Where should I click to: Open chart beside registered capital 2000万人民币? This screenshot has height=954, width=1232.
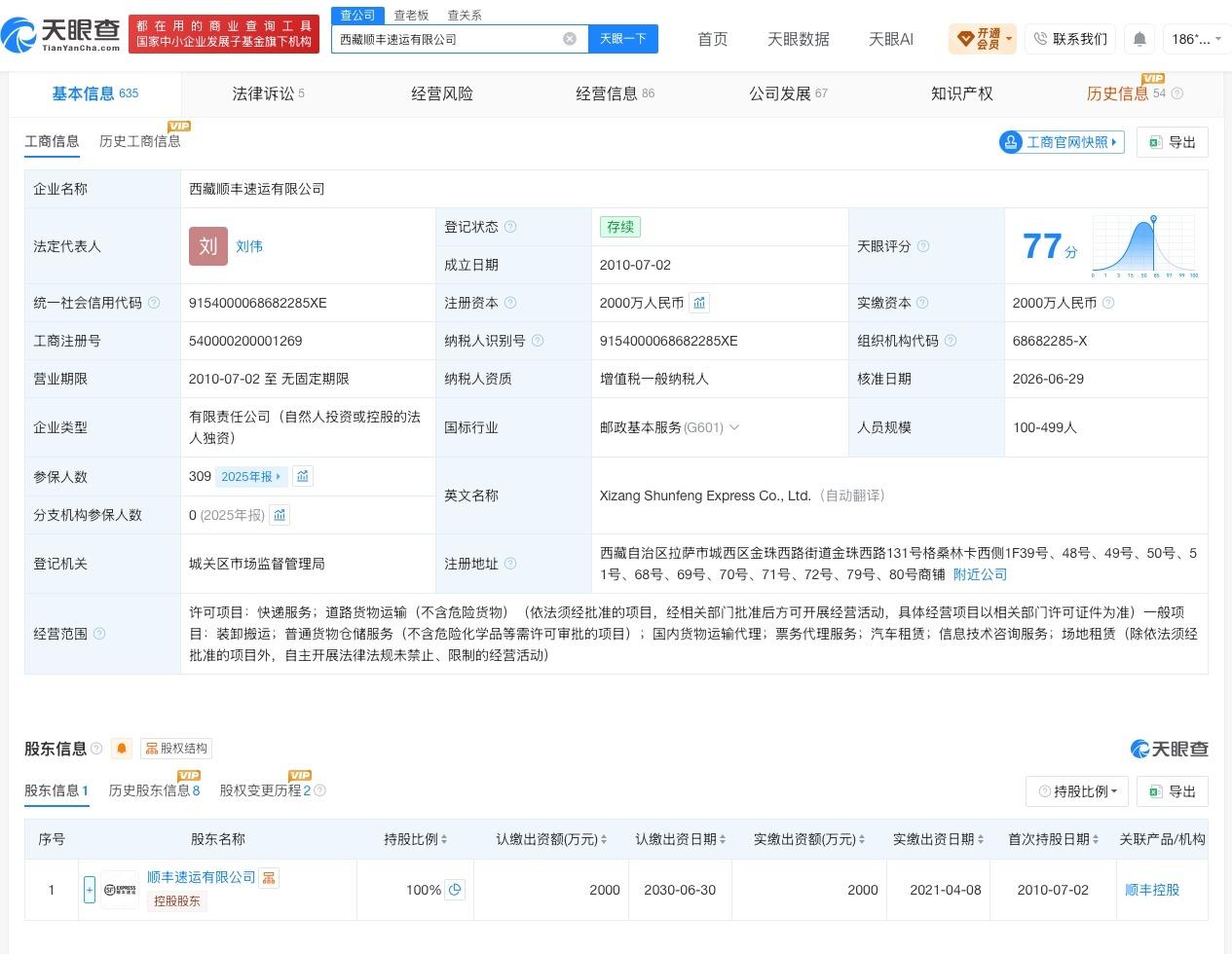pos(699,303)
